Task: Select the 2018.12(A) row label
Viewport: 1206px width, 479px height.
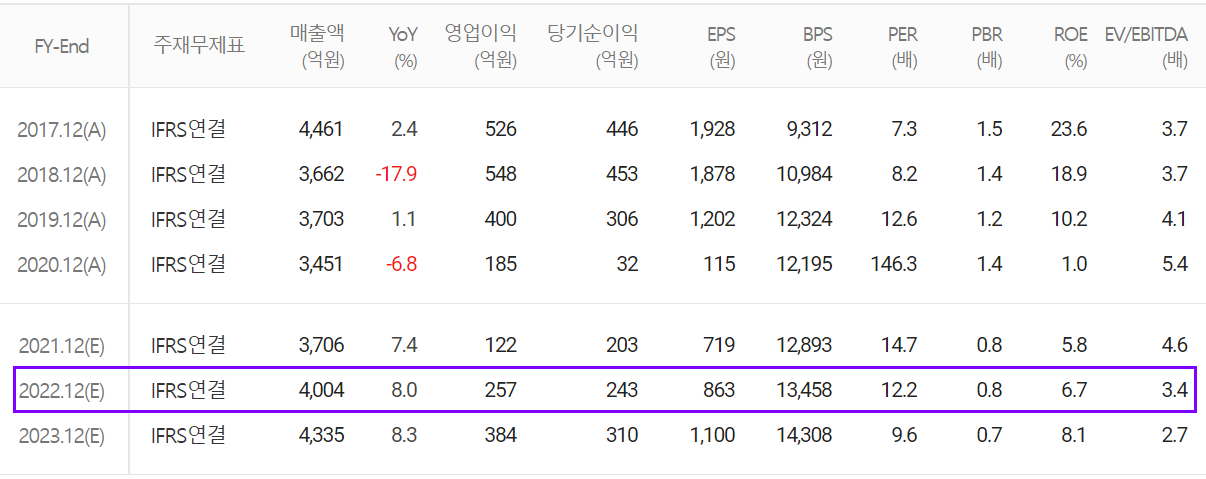Action: (61, 175)
